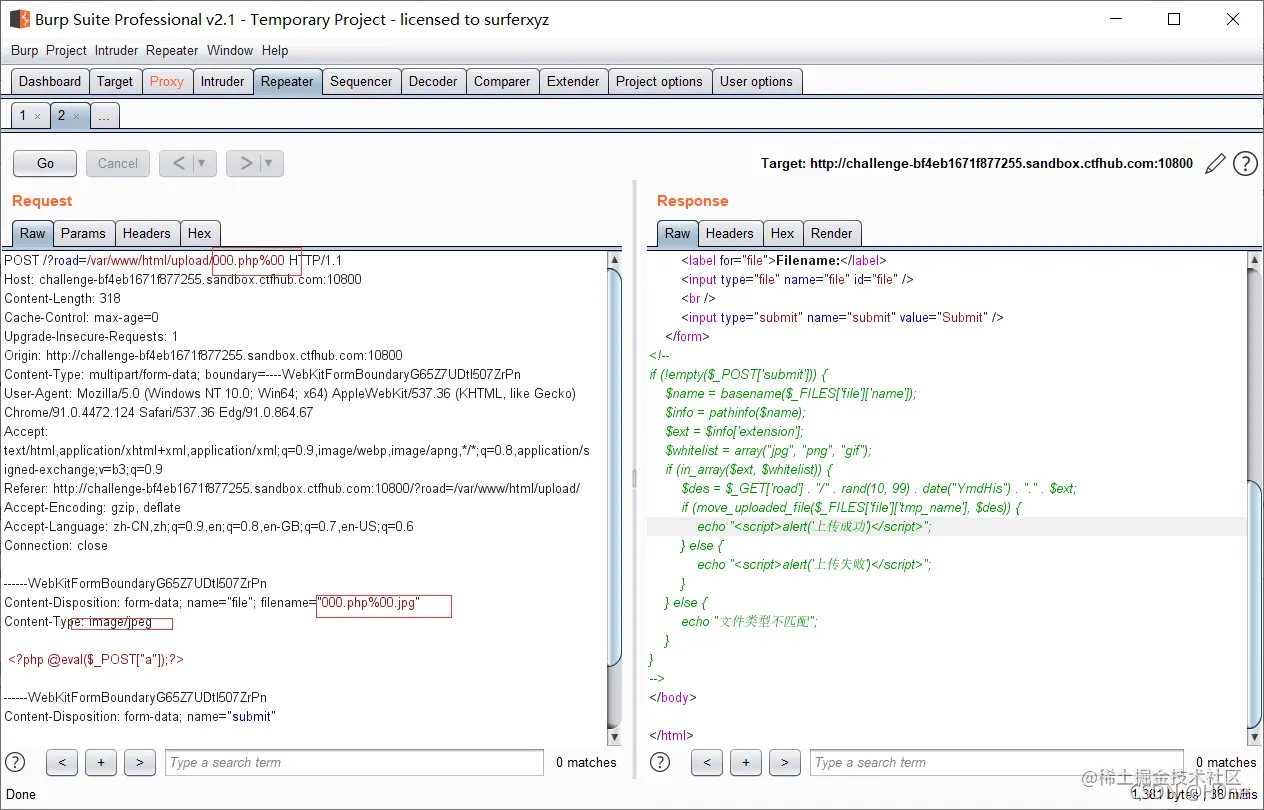1264x810 pixels.
Task: Close Repeater tab 1
Action: tap(37, 116)
